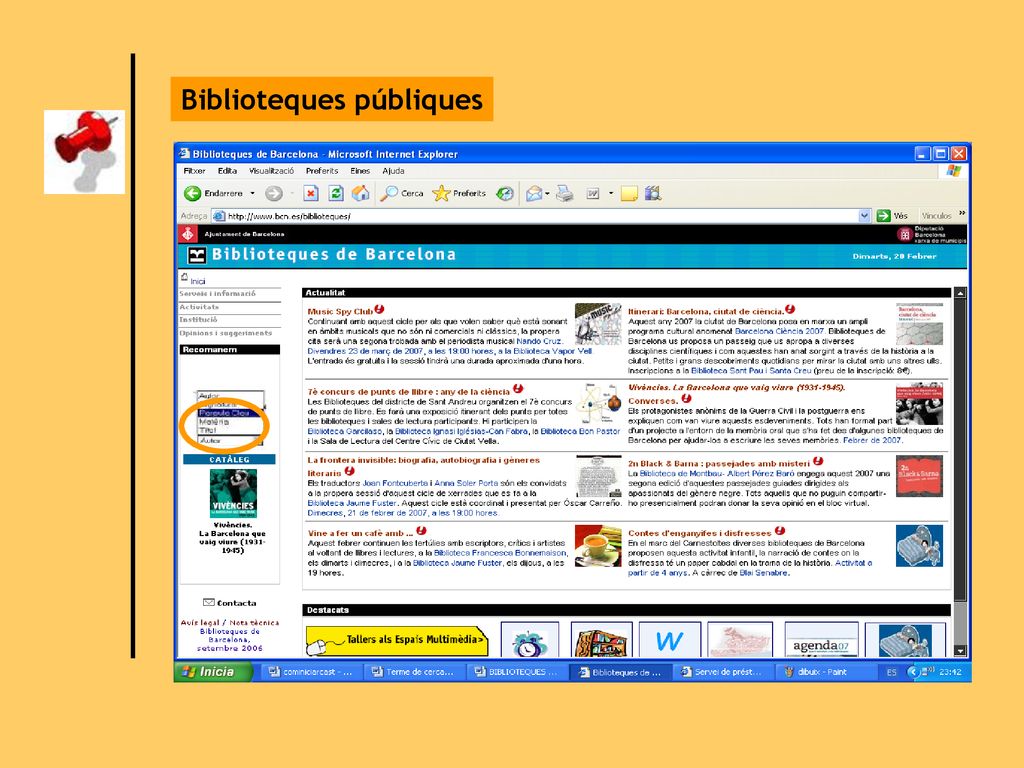Image resolution: width=1024 pixels, height=768 pixels.
Task: Click the agenda07 image in Destacats
Action: [x=822, y=641]
